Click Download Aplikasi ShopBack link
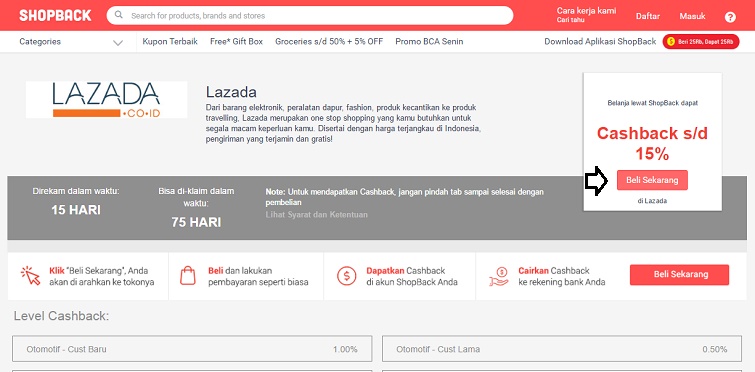This screenshot has width=755, height=372. tap(600, 41)
